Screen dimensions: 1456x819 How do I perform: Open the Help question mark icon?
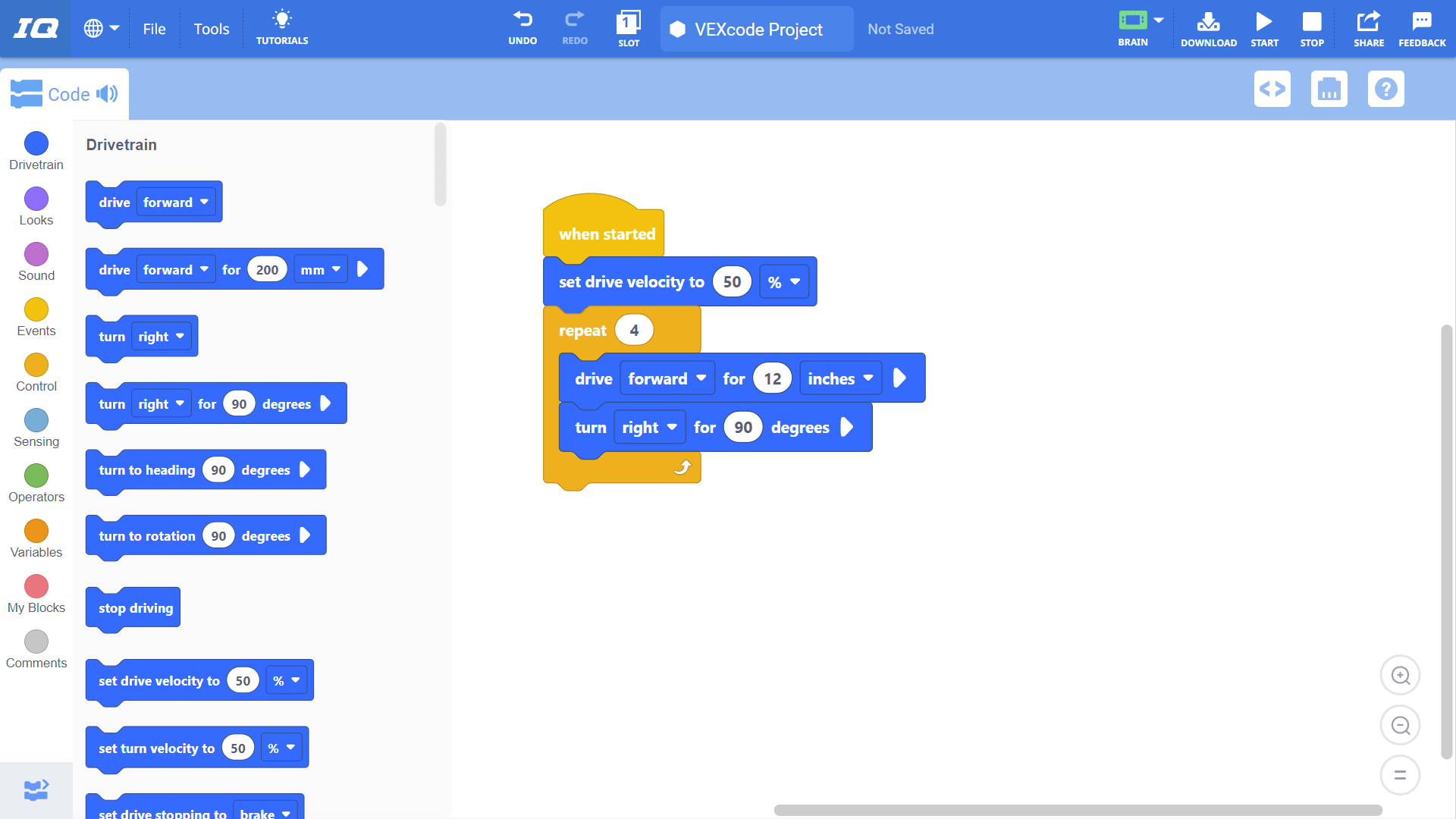(x=1385, y=89)
